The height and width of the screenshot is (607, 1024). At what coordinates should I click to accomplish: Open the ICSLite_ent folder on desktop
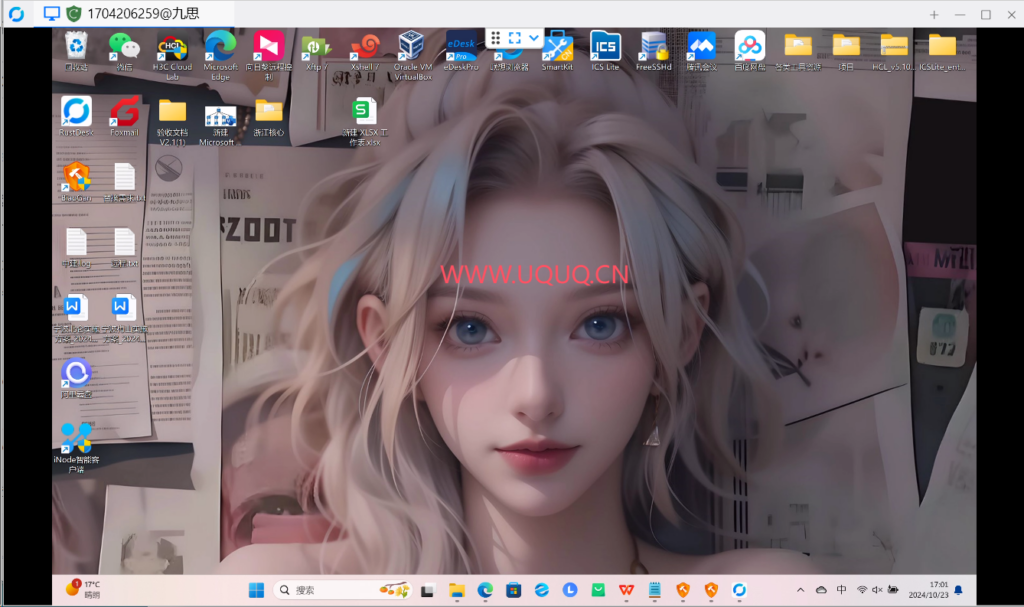tap(942, 47)
